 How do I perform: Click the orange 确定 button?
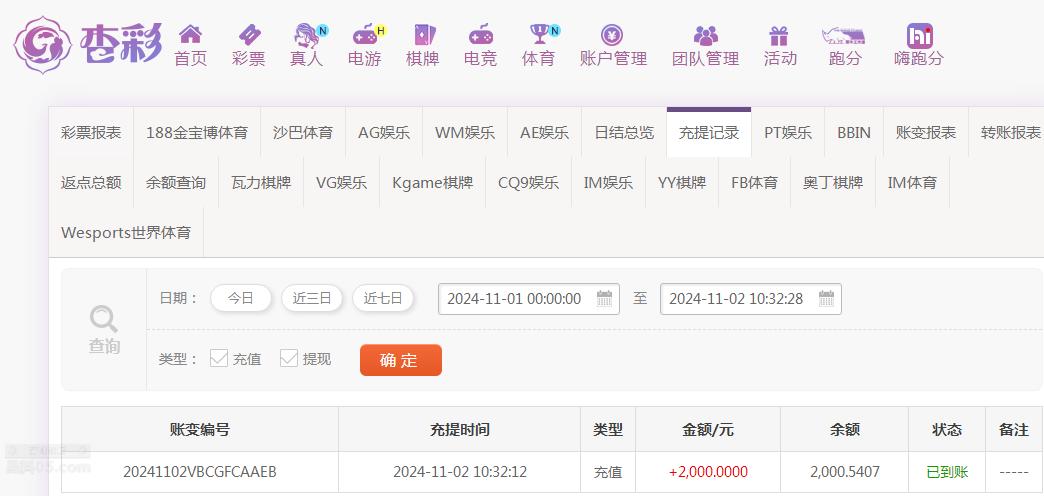click(401, 360)
